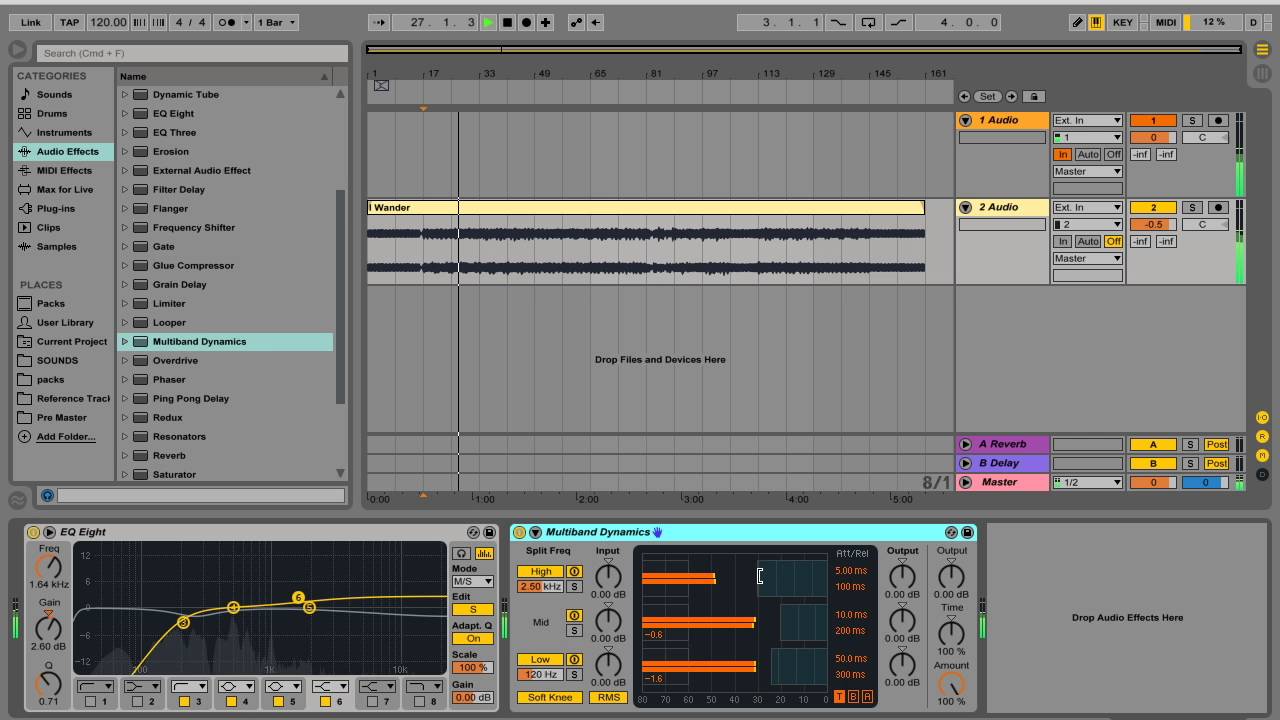Arm track 1 Audio for recording
Viewport: 1280px width, 720px height.
point(1218,120)
